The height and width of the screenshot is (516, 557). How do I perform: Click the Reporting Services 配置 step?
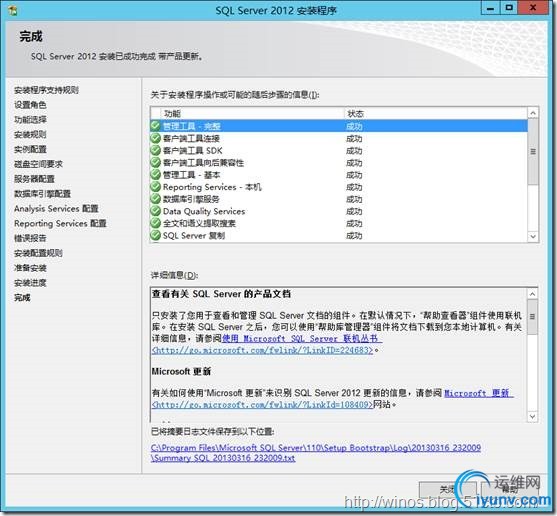(x=60, y=223)
